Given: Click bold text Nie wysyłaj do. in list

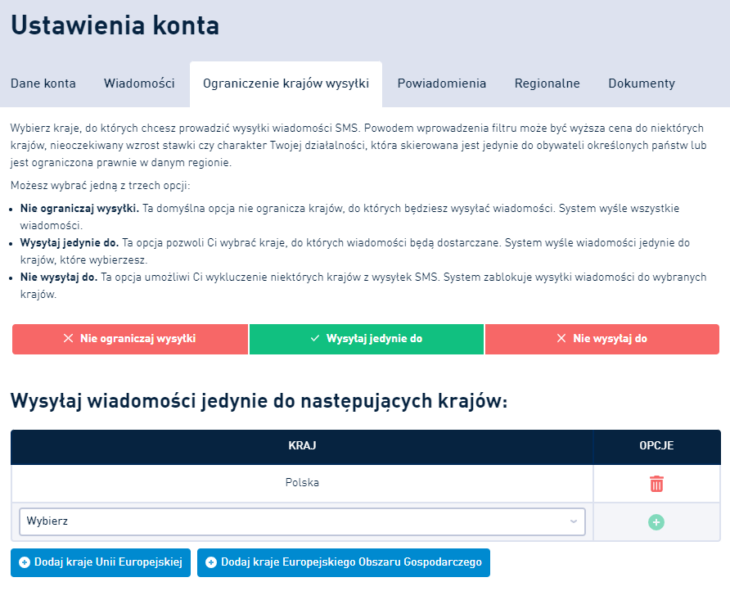Looking at the screenshot, I should [x=59, y=278].
